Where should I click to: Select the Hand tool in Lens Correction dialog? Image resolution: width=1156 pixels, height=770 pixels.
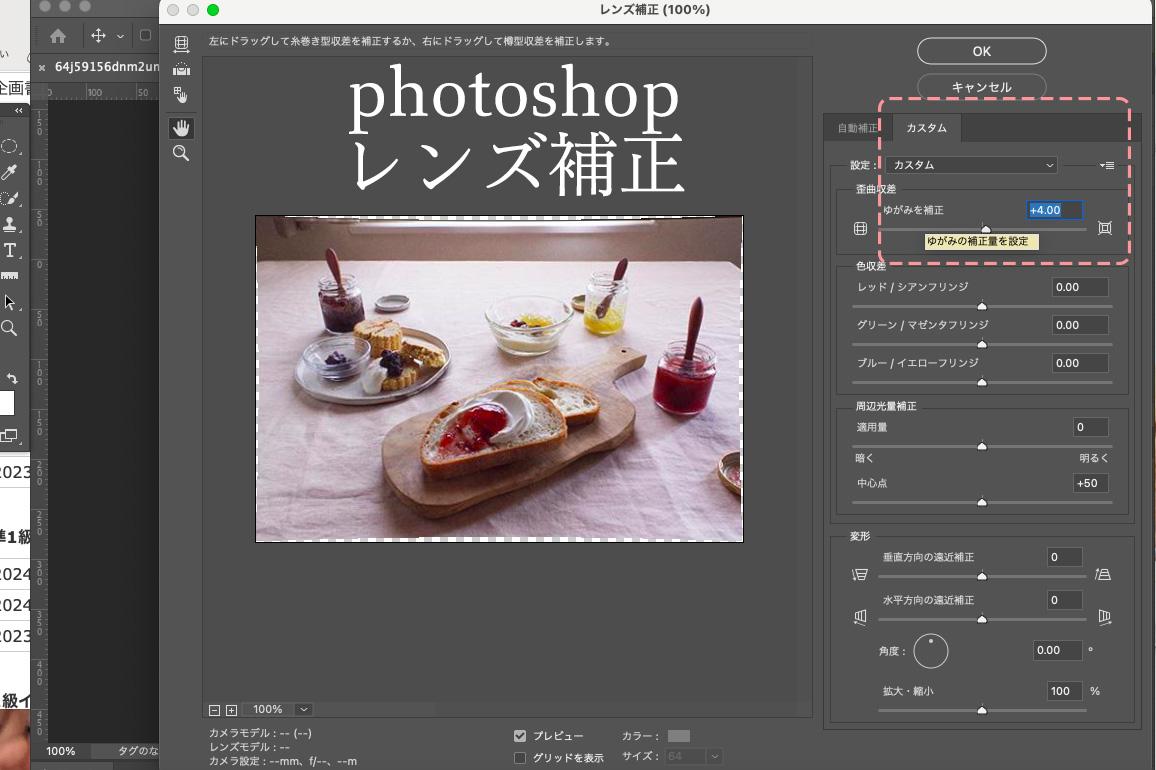click(x=181, y=128)
